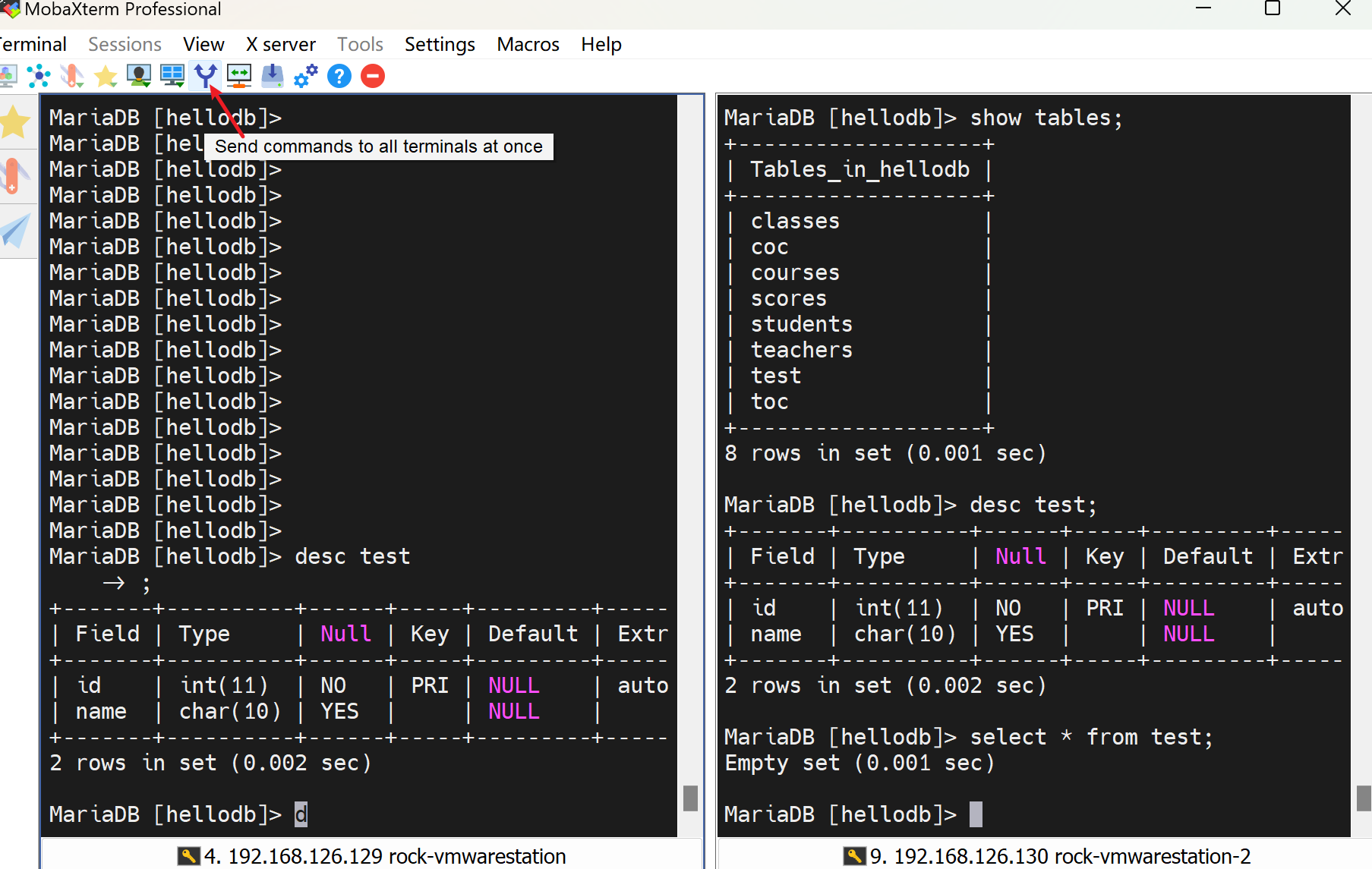Open the yellow star Sessions toolbar dropdown
This screenshot has width=1372, height=869.
coord(106,76)
